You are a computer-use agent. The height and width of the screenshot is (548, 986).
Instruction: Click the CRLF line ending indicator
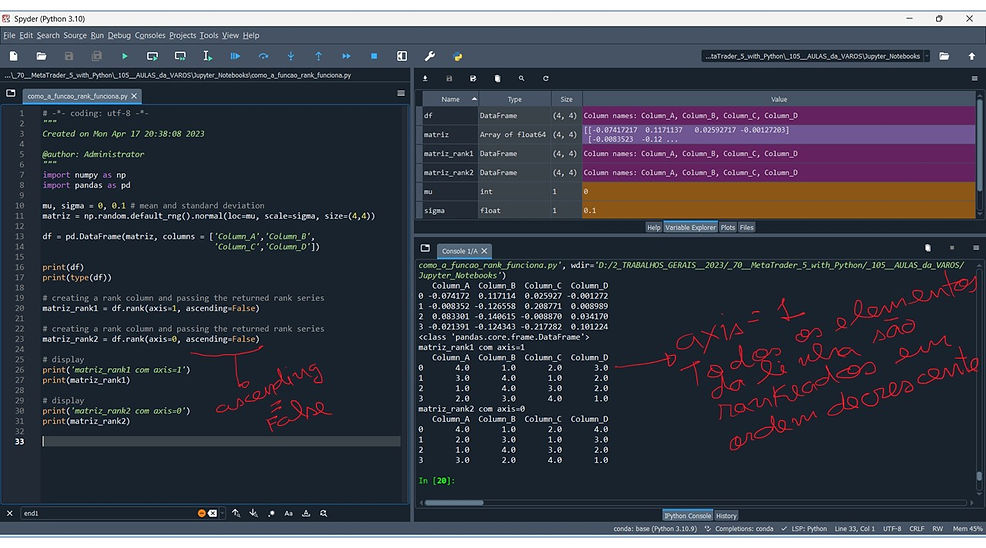pos(916,528)
